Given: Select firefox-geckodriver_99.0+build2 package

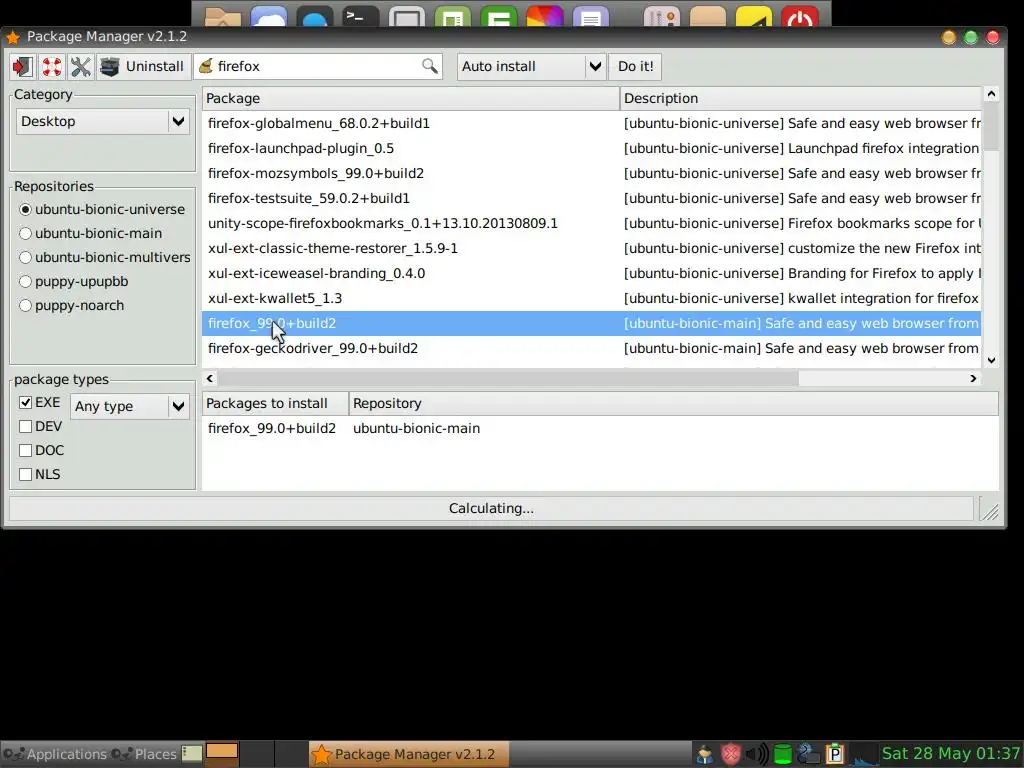Looking at the screenshot, I should [x=591, y=348].
